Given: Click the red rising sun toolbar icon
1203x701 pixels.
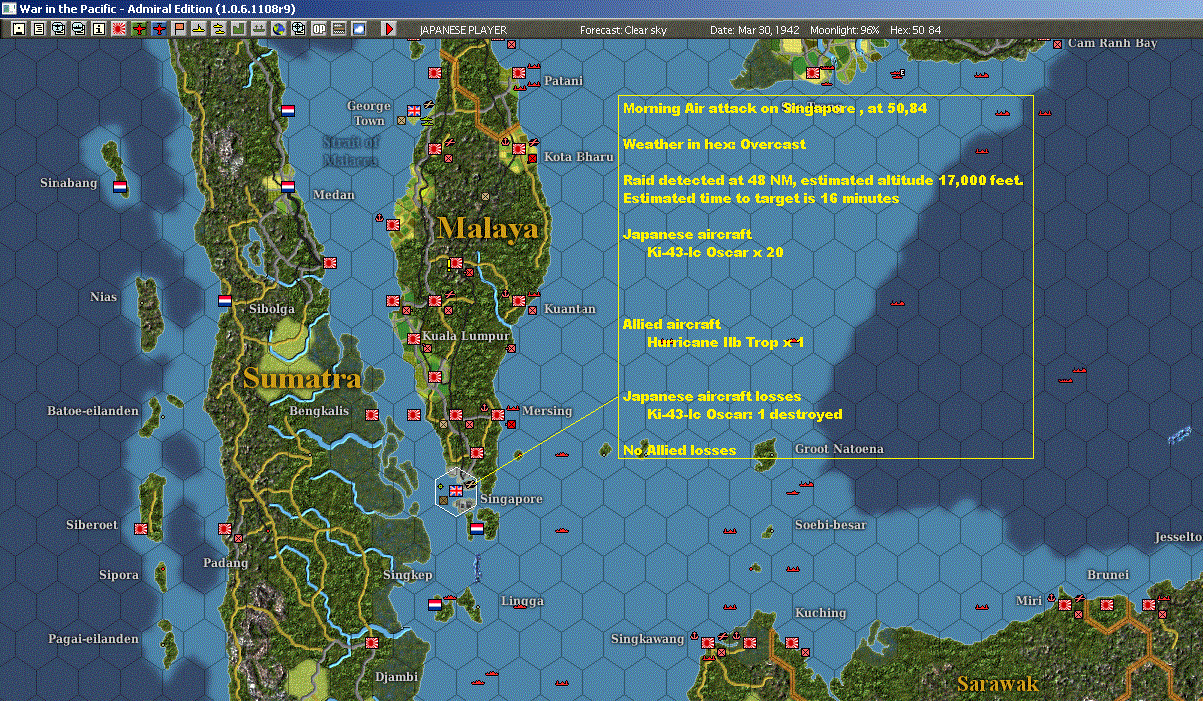Looking at the screenshot, I should (118, 29).
